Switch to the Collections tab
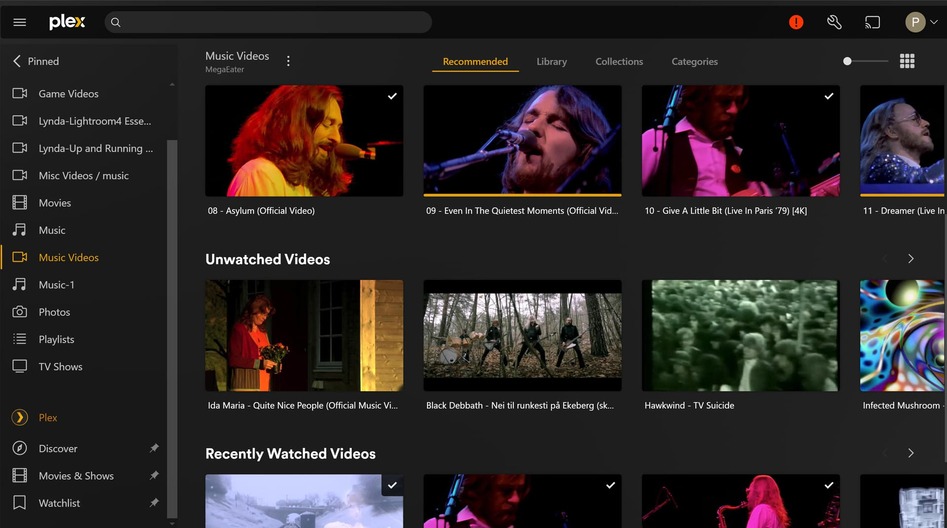 [619, 62]
